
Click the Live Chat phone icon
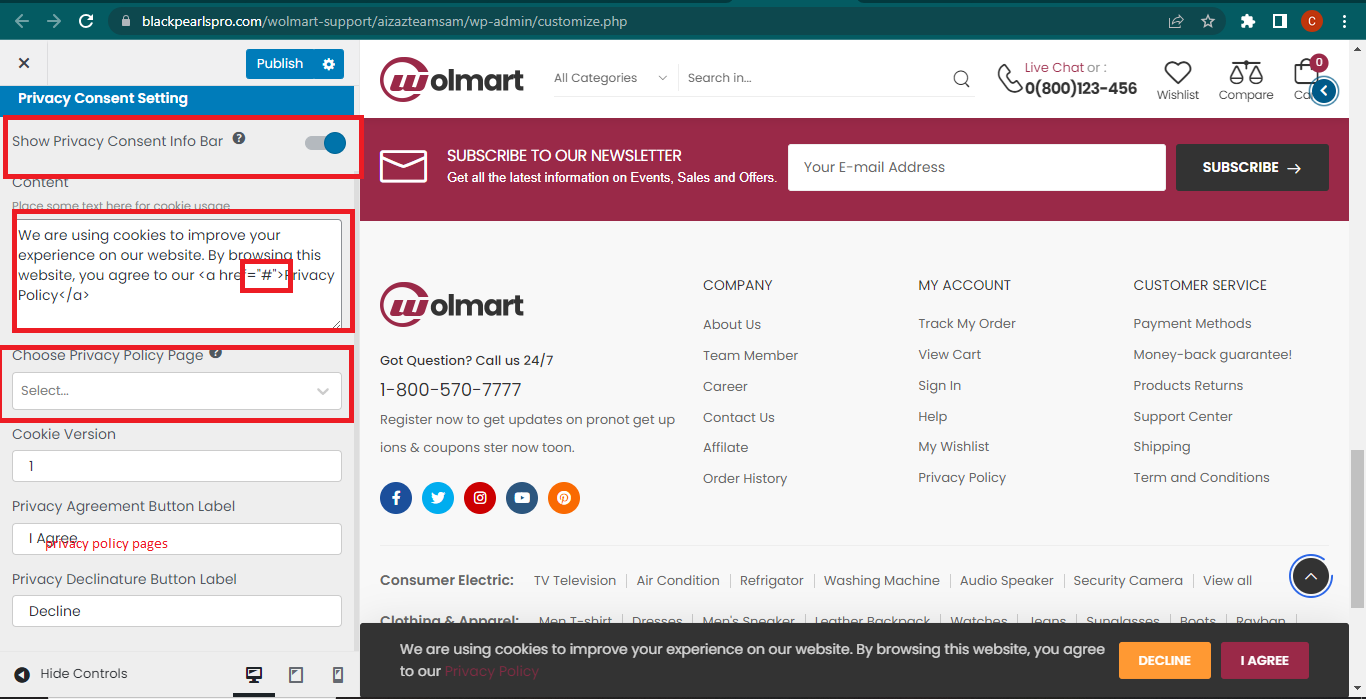tap(1009, 78)
